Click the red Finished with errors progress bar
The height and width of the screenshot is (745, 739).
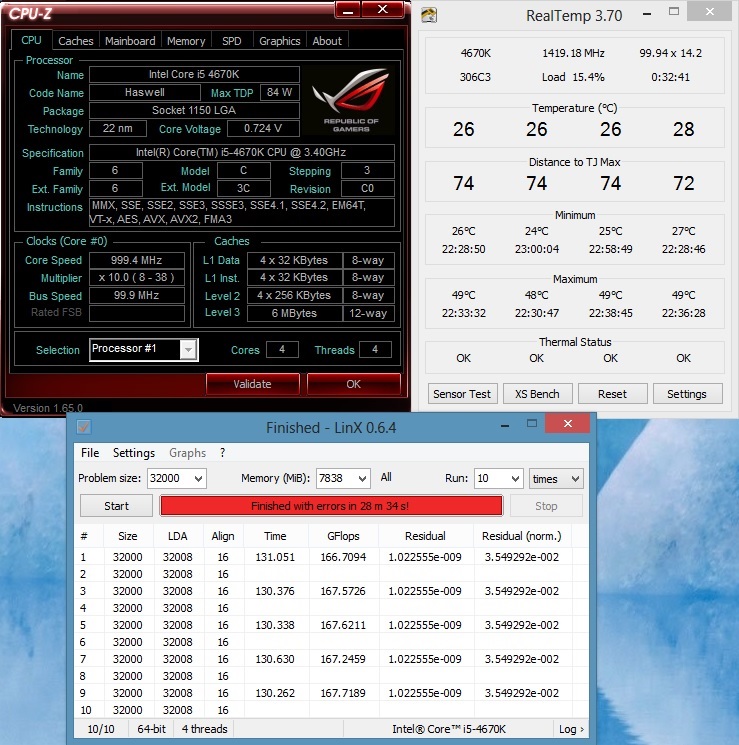click(331, 506)
